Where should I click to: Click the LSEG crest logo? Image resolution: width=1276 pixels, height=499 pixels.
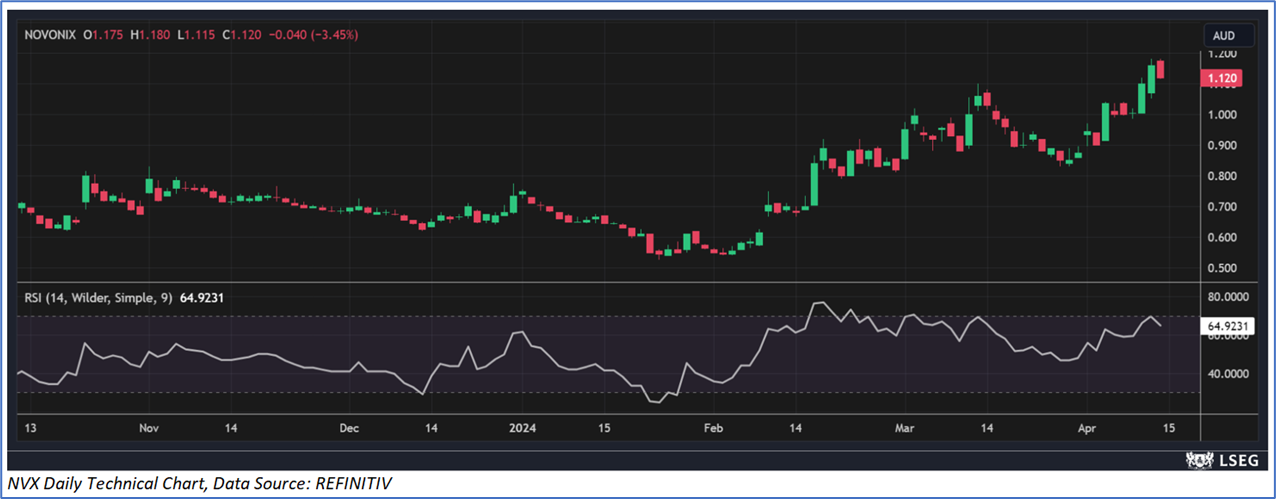(1201, 459)
